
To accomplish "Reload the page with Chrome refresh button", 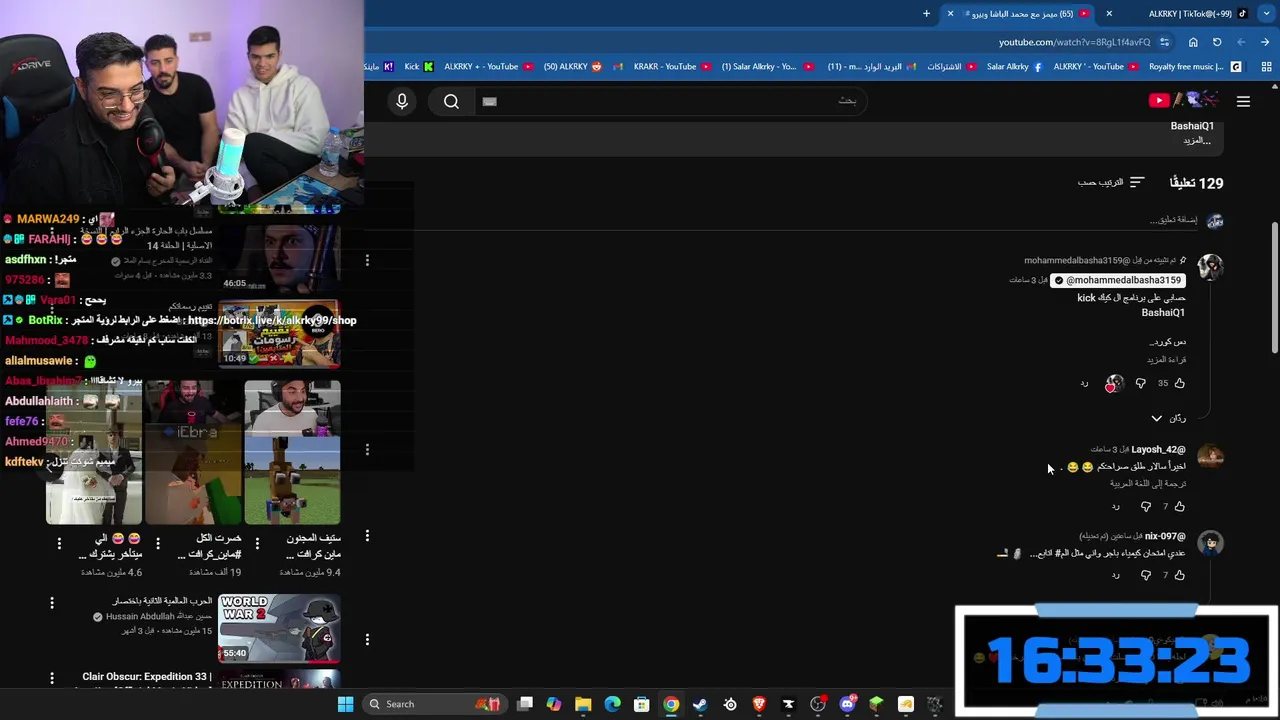I will point(1217,42).
